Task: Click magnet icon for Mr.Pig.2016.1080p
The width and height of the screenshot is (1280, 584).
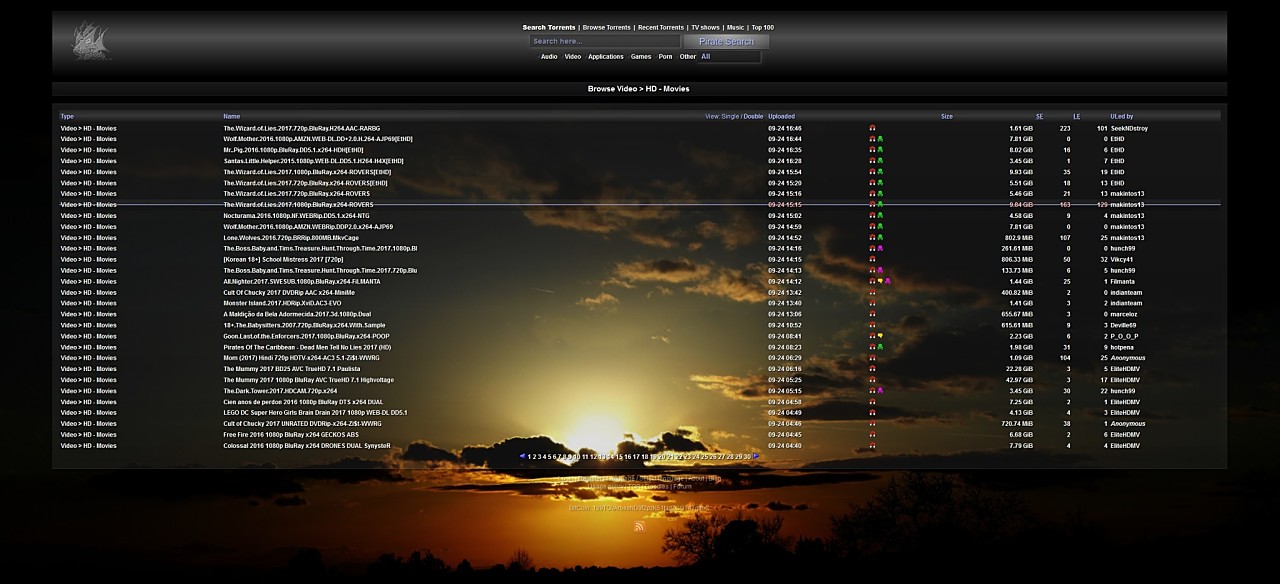Action: (872, 150)
